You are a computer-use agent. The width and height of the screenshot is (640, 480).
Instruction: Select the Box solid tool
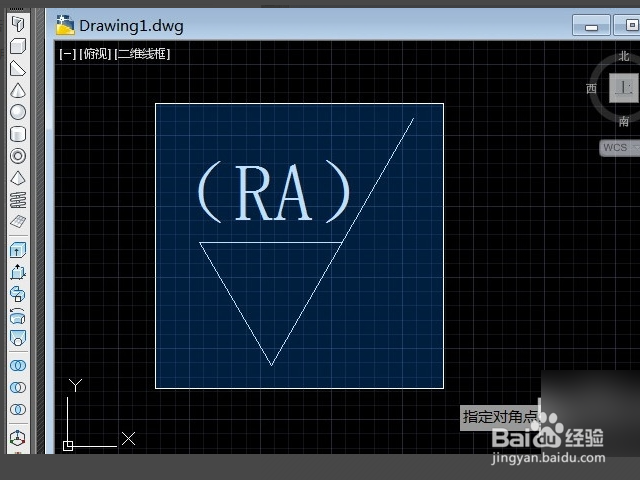point(18,46)
